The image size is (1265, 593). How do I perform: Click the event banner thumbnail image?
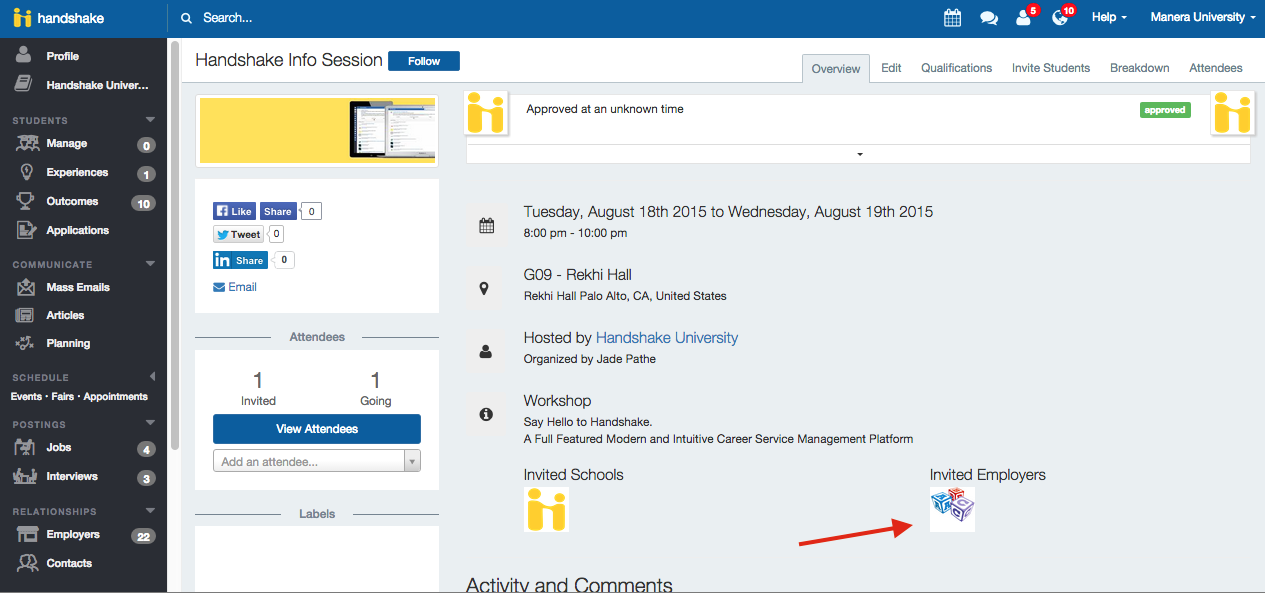[x=317, y=130]
